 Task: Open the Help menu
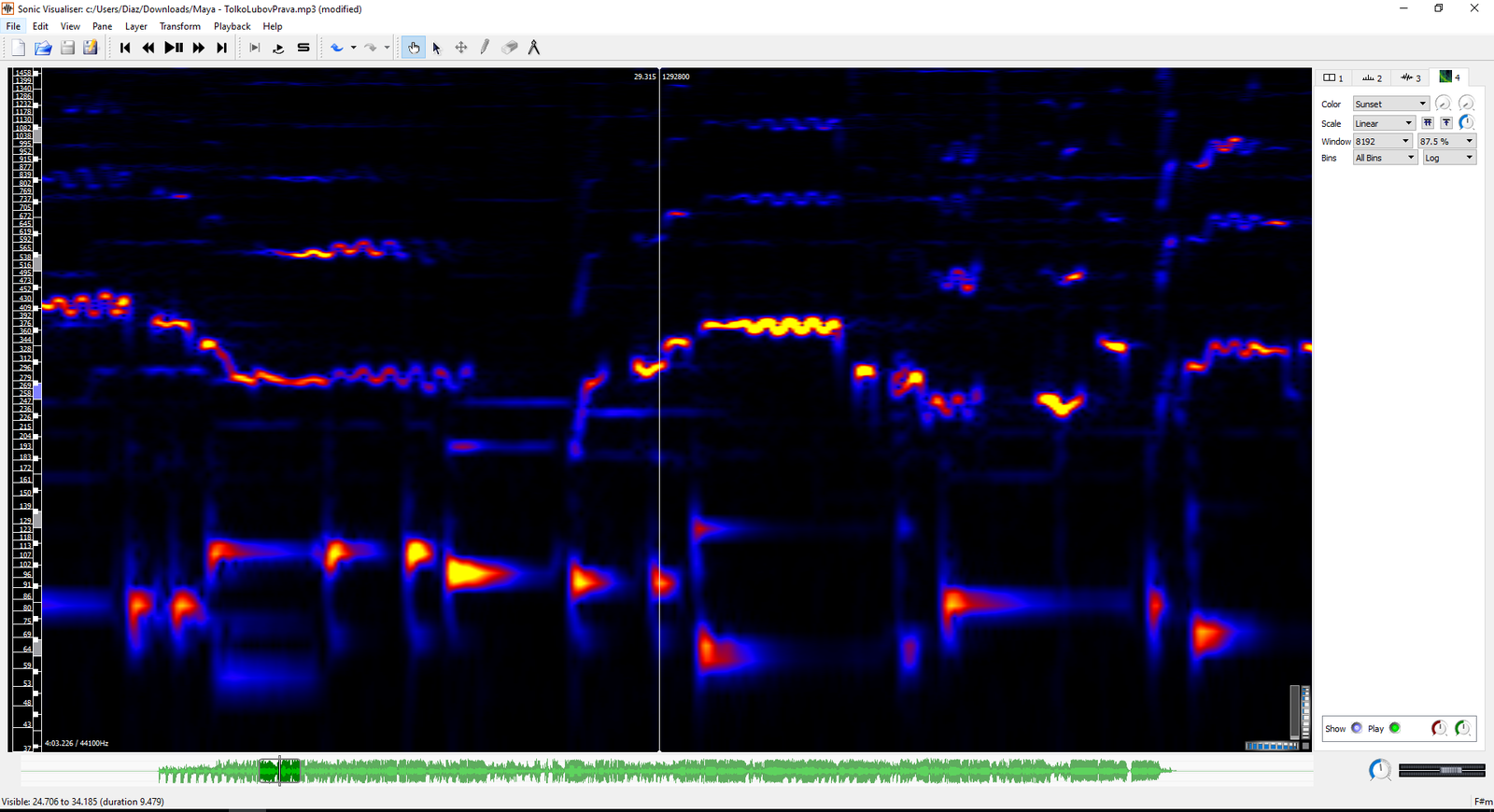click(273, 26)
